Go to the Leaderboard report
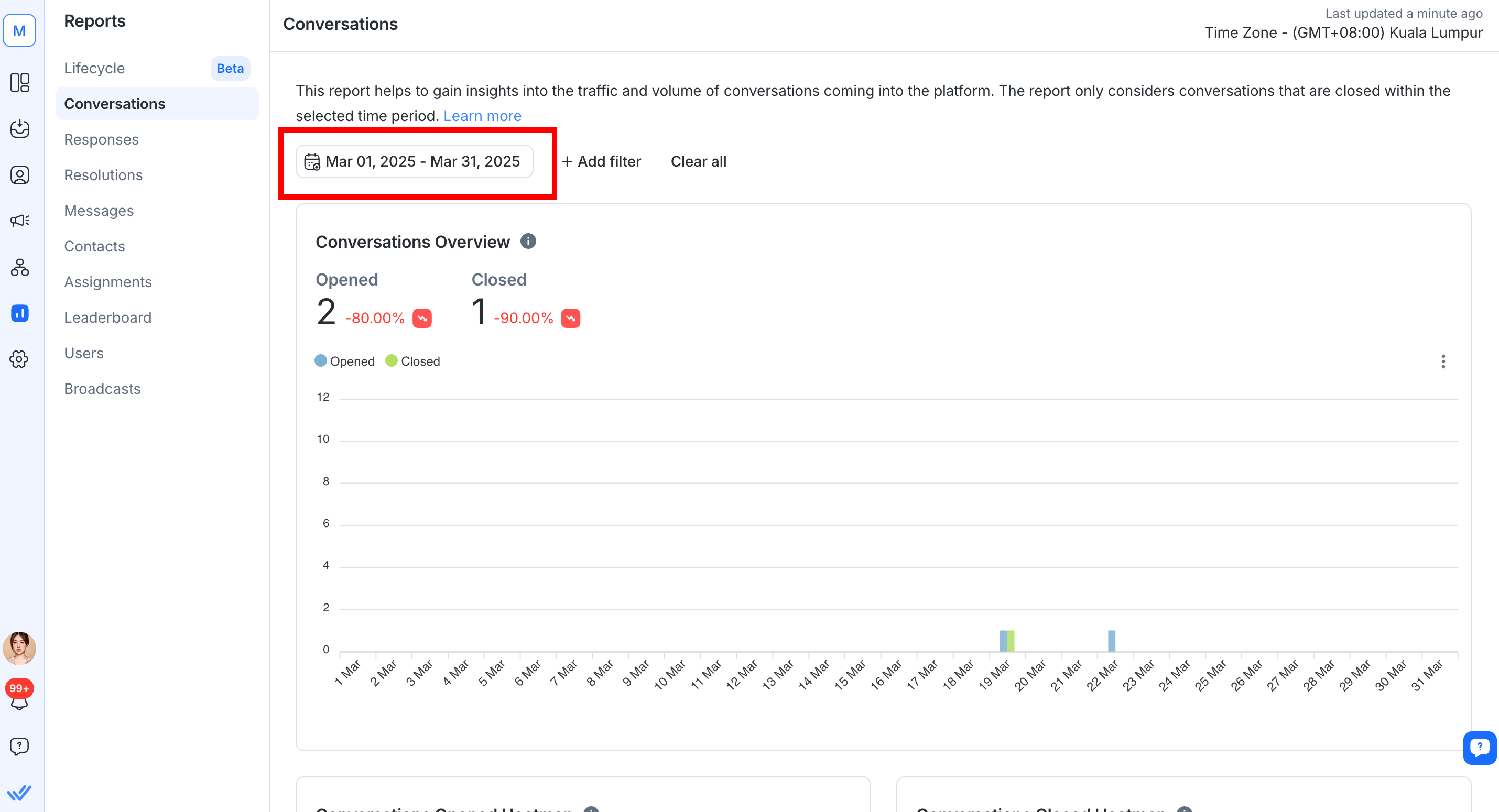This screenshot has height=812, width=1499. [x=107, y=317]
